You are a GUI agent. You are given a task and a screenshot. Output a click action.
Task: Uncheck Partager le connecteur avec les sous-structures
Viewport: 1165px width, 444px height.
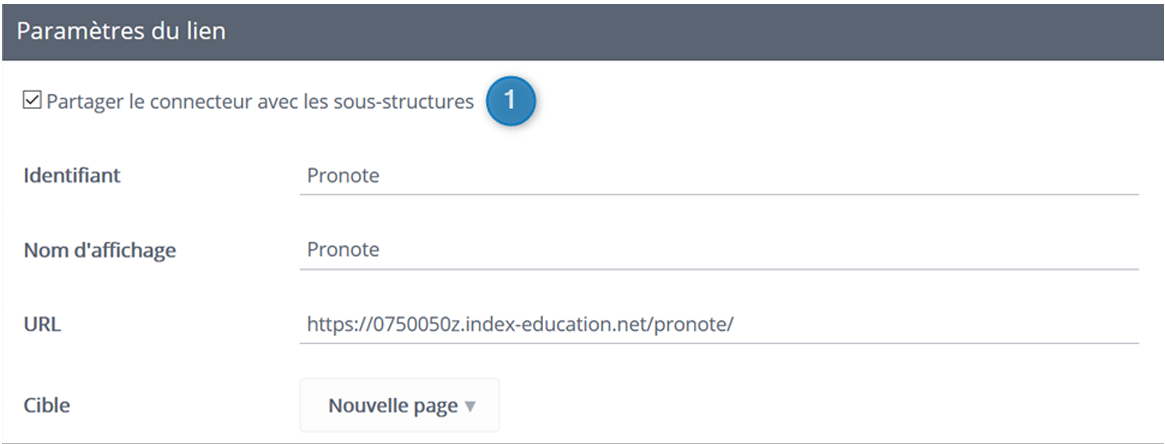point(32,101)
